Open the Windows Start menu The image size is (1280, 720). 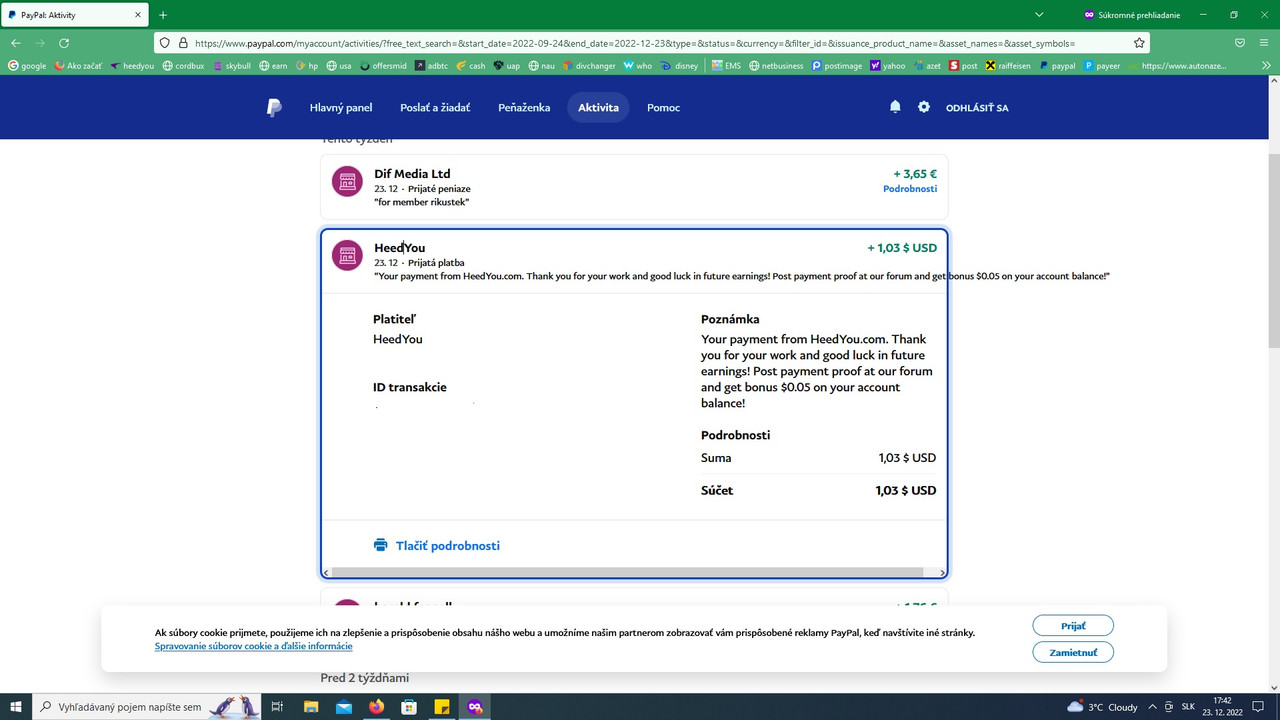coord(16,706)
